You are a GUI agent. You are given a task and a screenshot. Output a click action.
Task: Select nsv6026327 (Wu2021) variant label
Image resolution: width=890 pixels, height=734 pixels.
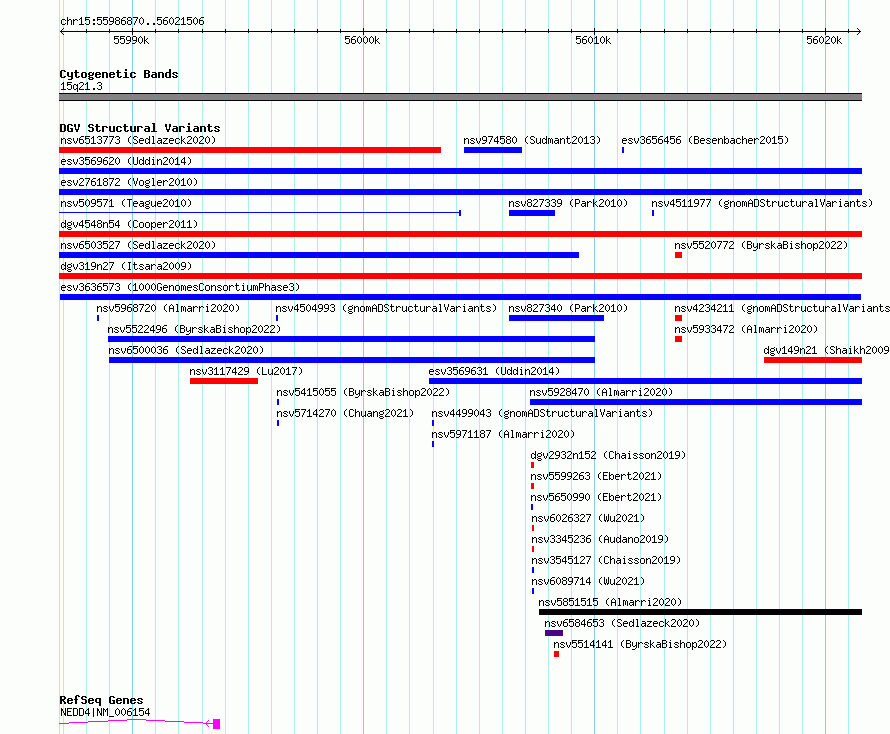(x=589, y=518)
